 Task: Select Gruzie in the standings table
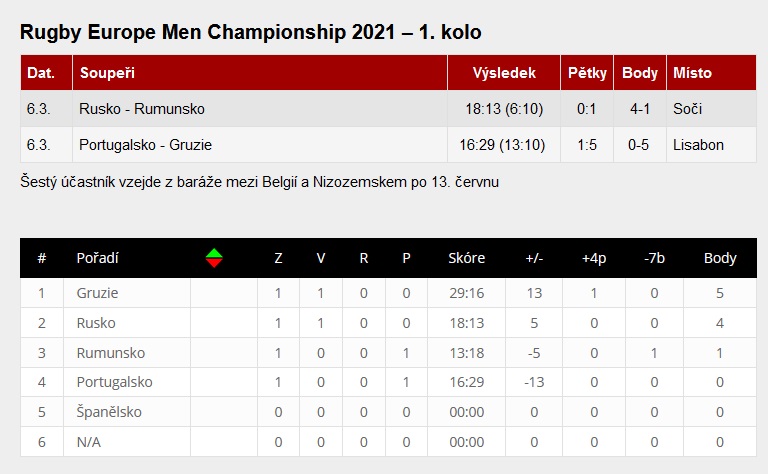(x=97, y=293)
